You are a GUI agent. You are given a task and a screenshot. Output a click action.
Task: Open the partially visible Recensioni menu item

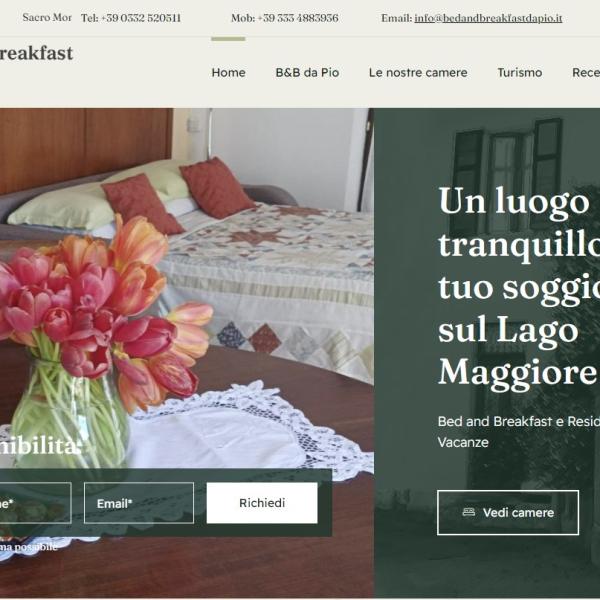586,72
